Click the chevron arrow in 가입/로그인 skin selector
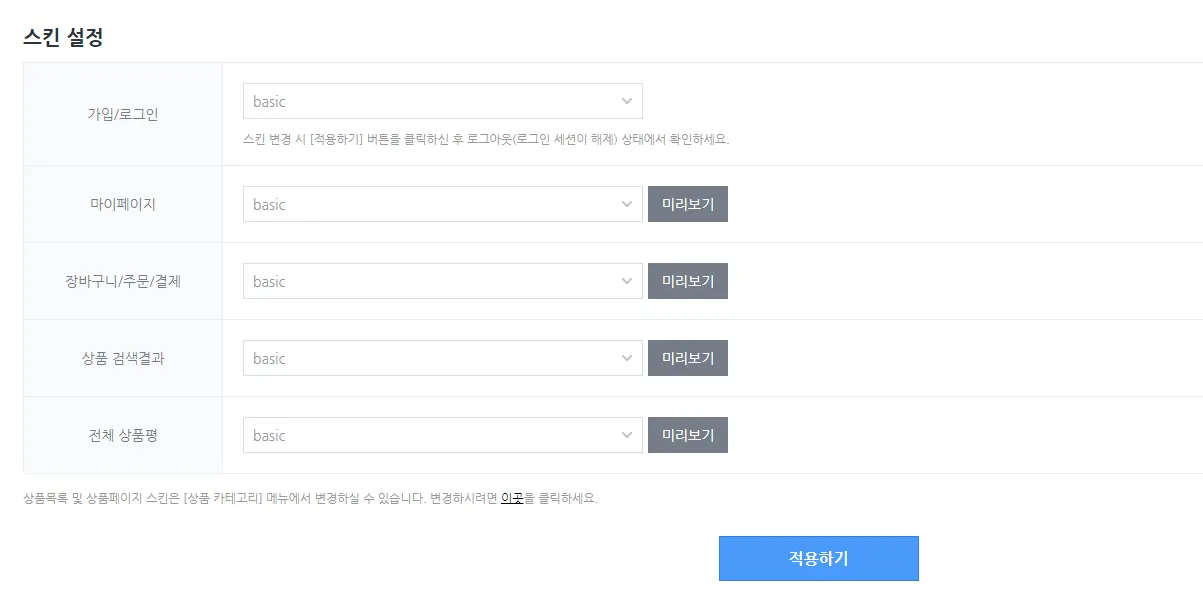Screen dimensions: 1203x592 [x=627, y=101]
